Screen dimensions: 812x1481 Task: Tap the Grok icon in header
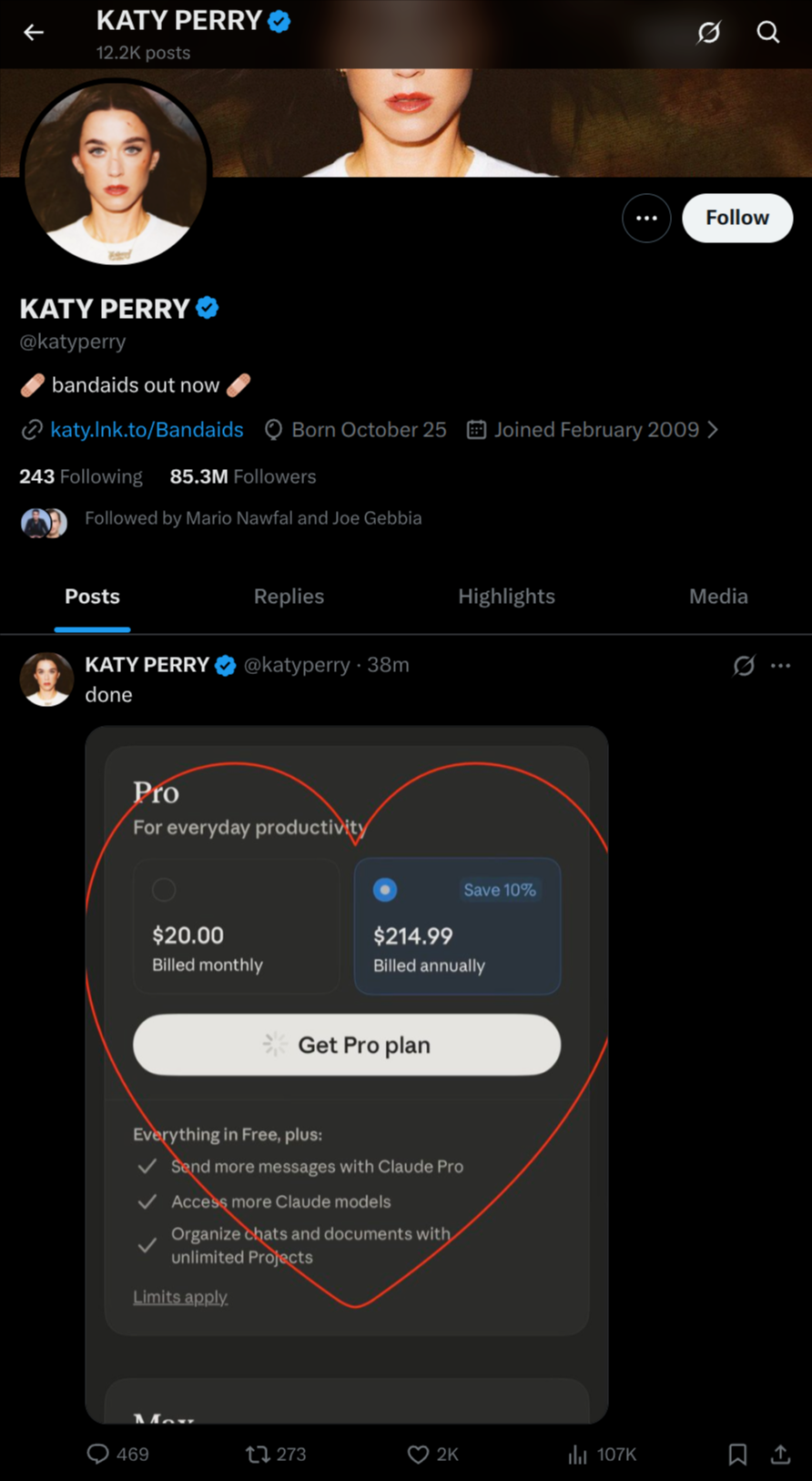tap(708, 33)
